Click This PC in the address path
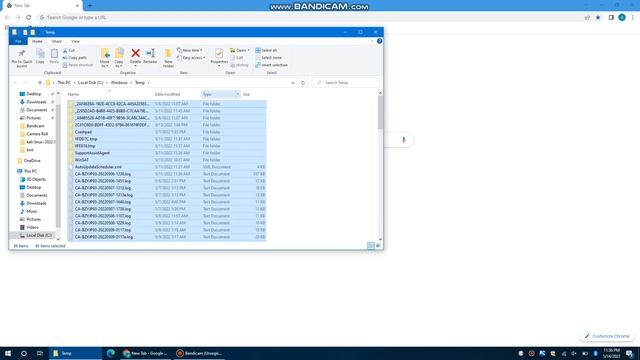The width and height of the screenshot is (640, 360). (x=64, y=83)
